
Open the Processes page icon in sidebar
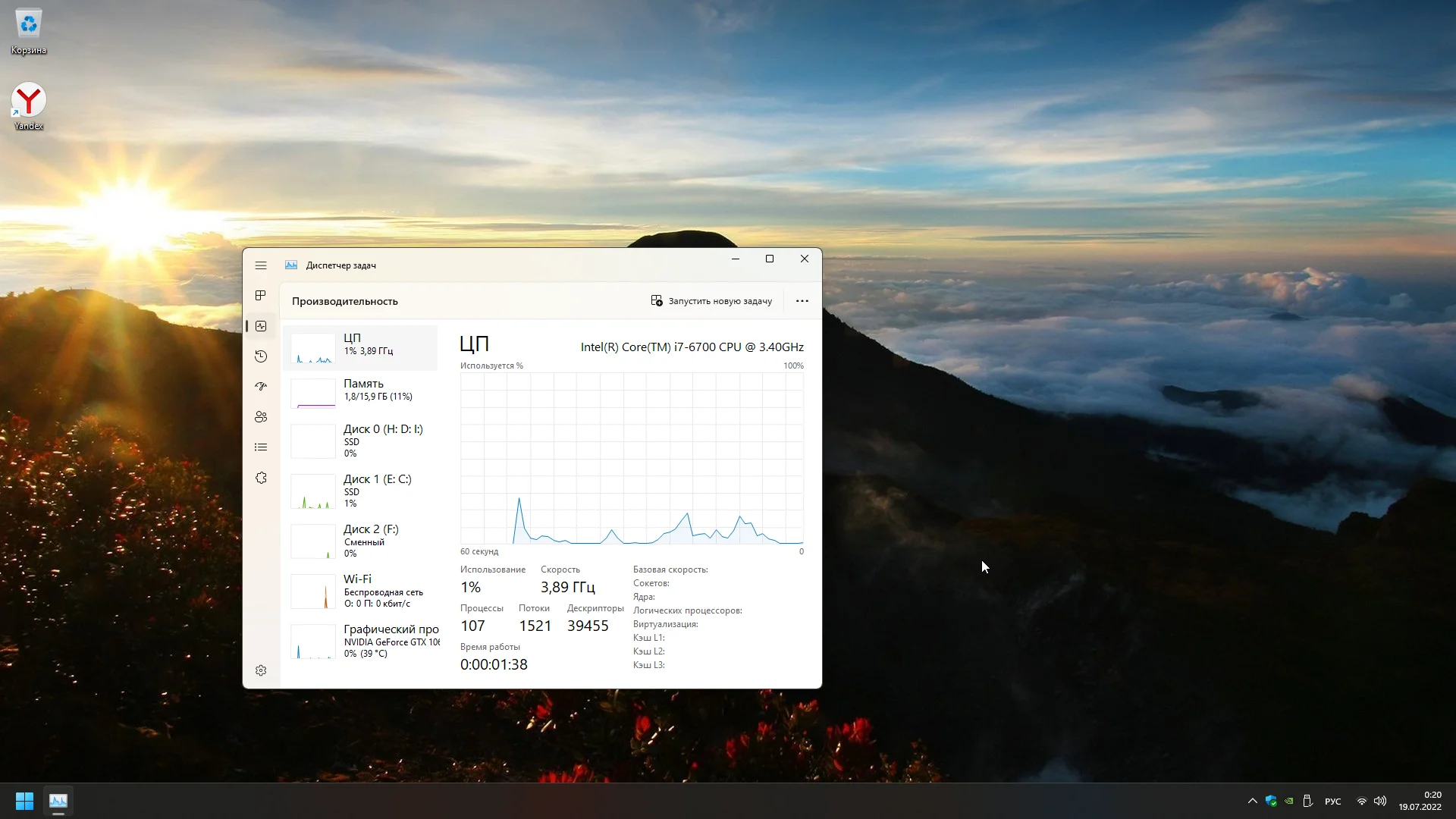(x=261, y=296)
